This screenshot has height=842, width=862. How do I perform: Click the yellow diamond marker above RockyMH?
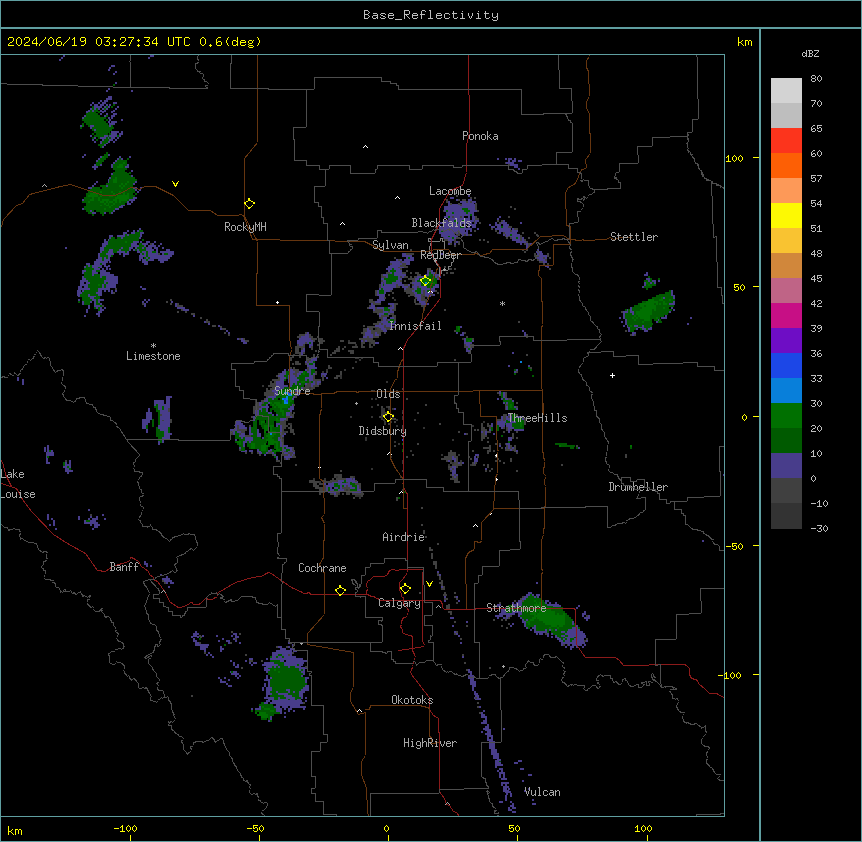pos(249,203)
